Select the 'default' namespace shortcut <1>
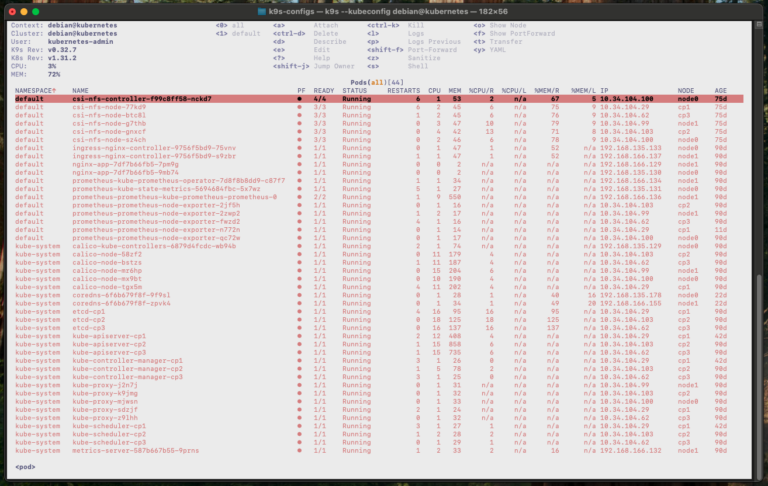Viewport: 768px width, 486px height. (x=245, y=33)
